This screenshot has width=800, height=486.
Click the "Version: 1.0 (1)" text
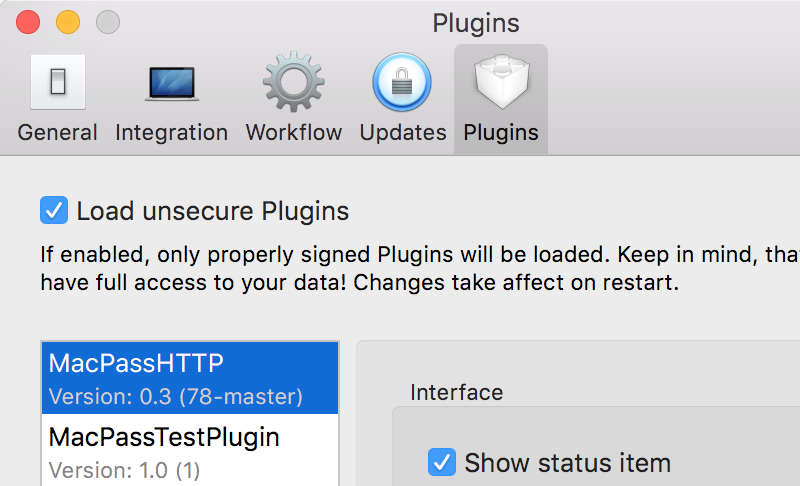click(124, 470)
